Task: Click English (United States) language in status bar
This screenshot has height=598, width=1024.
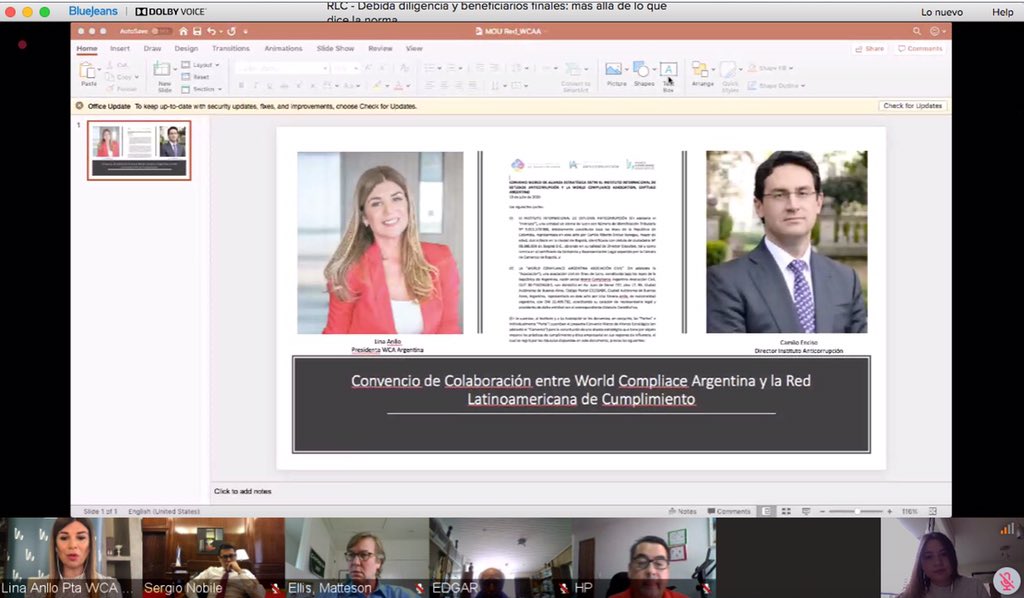Action: (x=164, y=511)
